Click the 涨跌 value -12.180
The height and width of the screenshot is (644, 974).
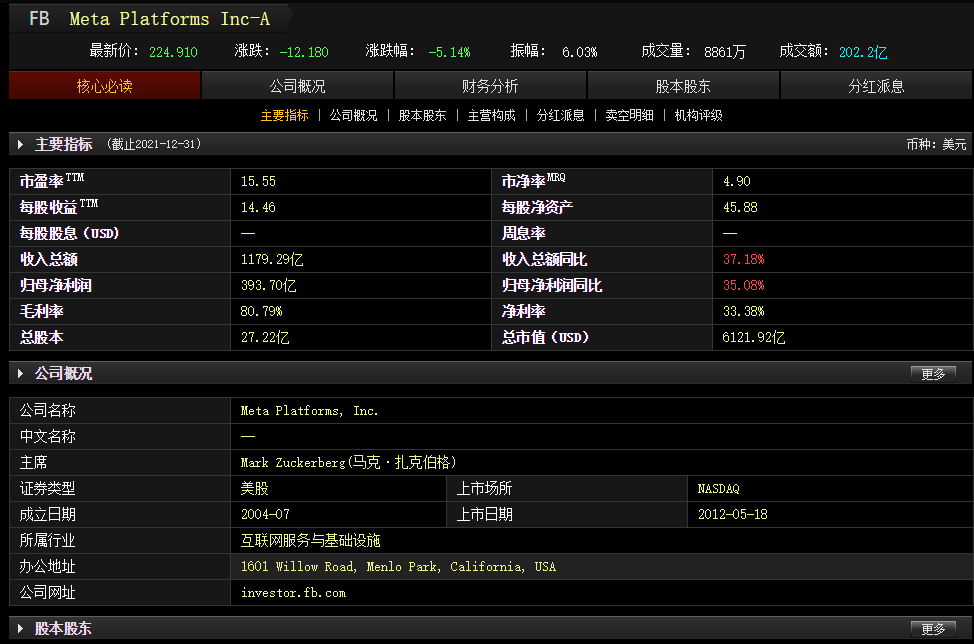(x=304, y=52)
